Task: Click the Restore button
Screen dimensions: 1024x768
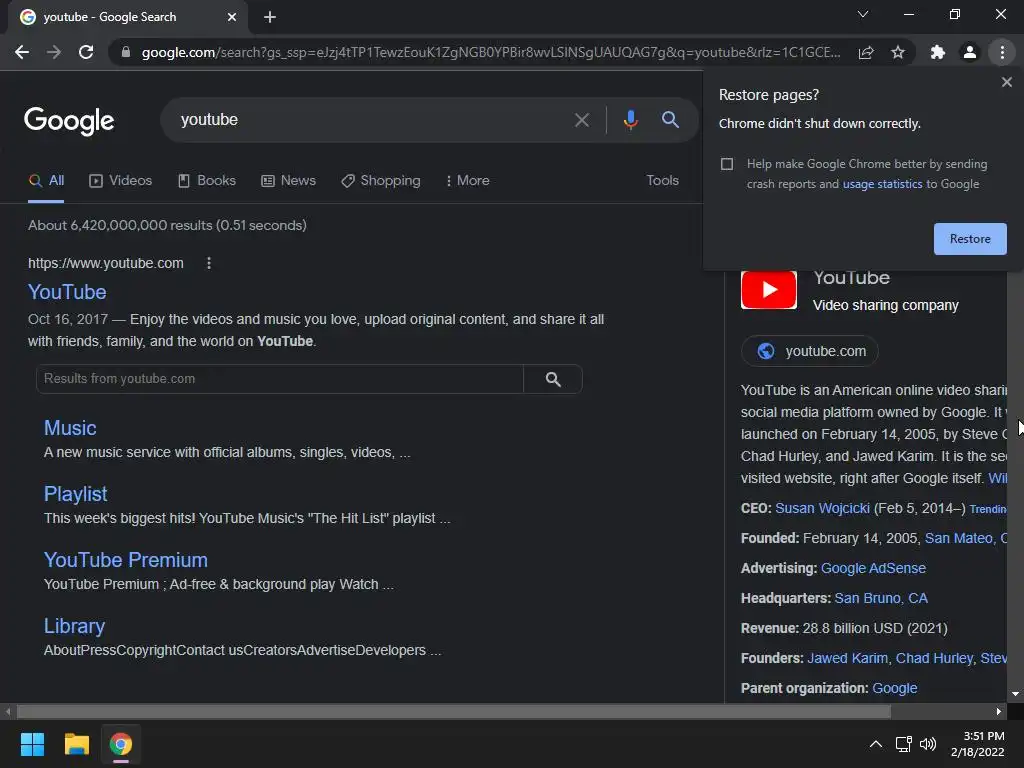Action: tap(970, 239)
